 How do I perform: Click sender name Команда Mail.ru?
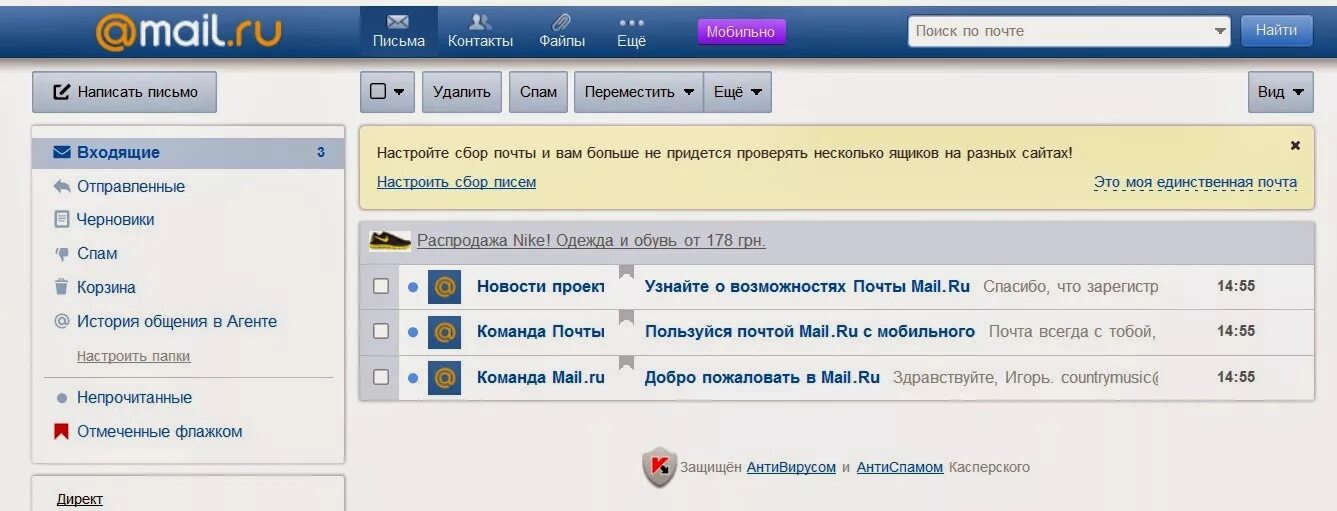click(541, 378)
